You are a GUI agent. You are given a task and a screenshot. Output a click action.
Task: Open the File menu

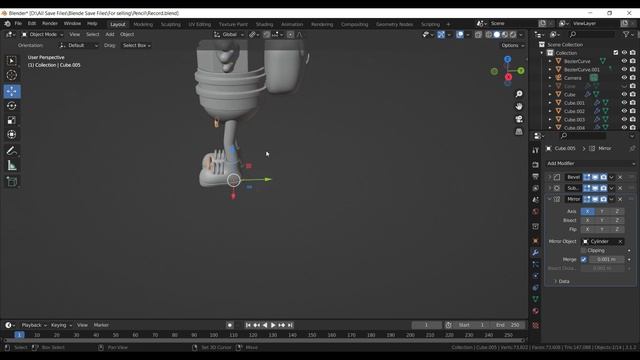[18, 24]
